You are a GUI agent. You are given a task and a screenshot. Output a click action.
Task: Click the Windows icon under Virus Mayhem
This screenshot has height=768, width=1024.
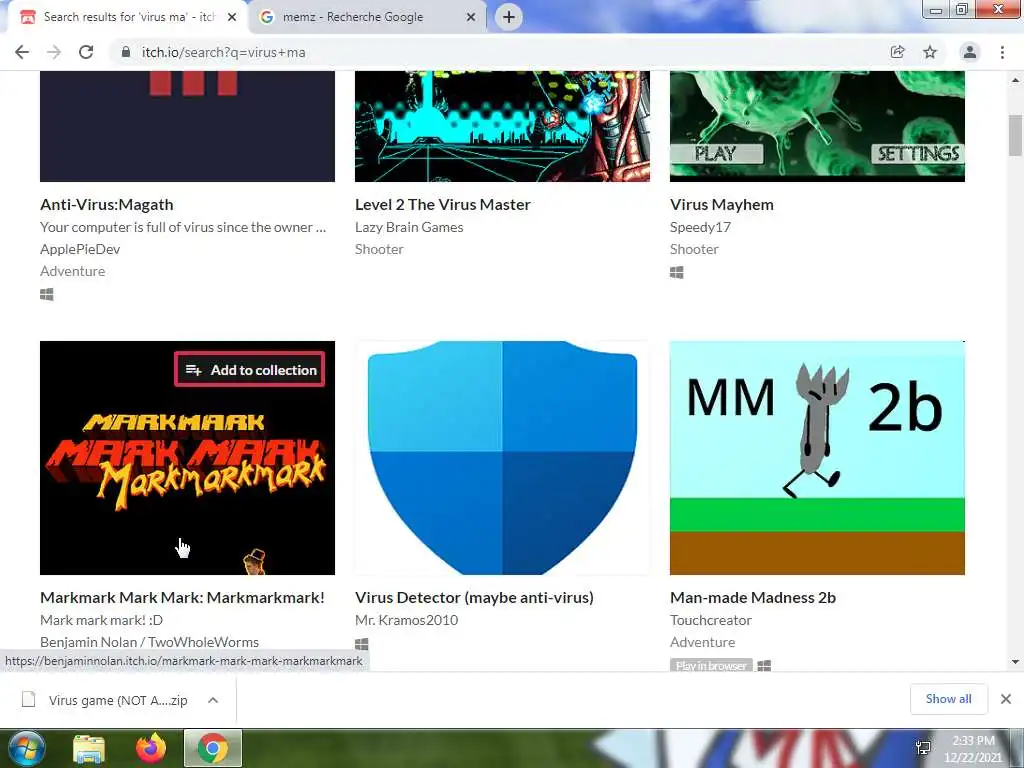(677, 272)
